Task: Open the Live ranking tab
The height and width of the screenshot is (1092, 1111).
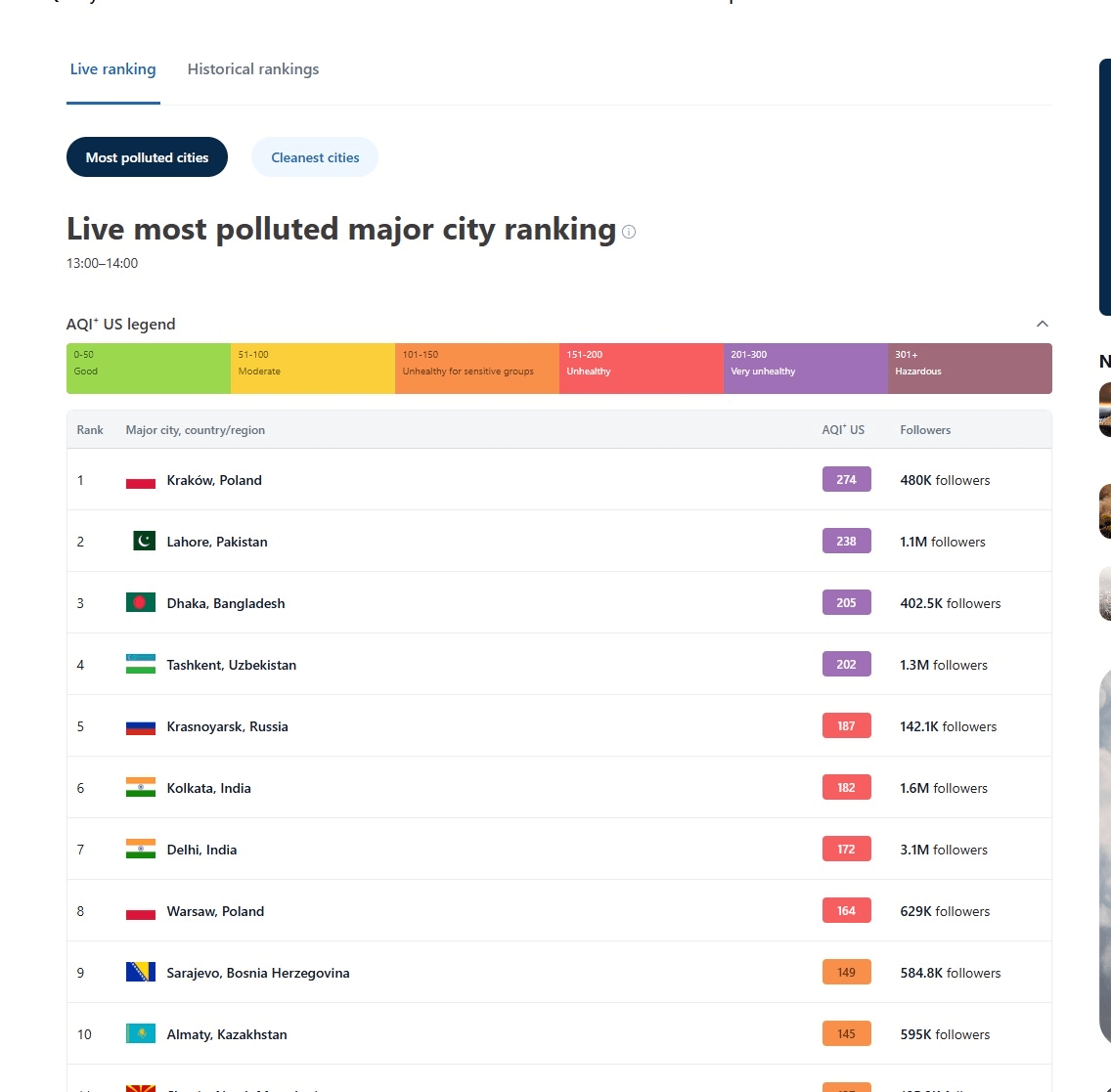Action: 112,68
